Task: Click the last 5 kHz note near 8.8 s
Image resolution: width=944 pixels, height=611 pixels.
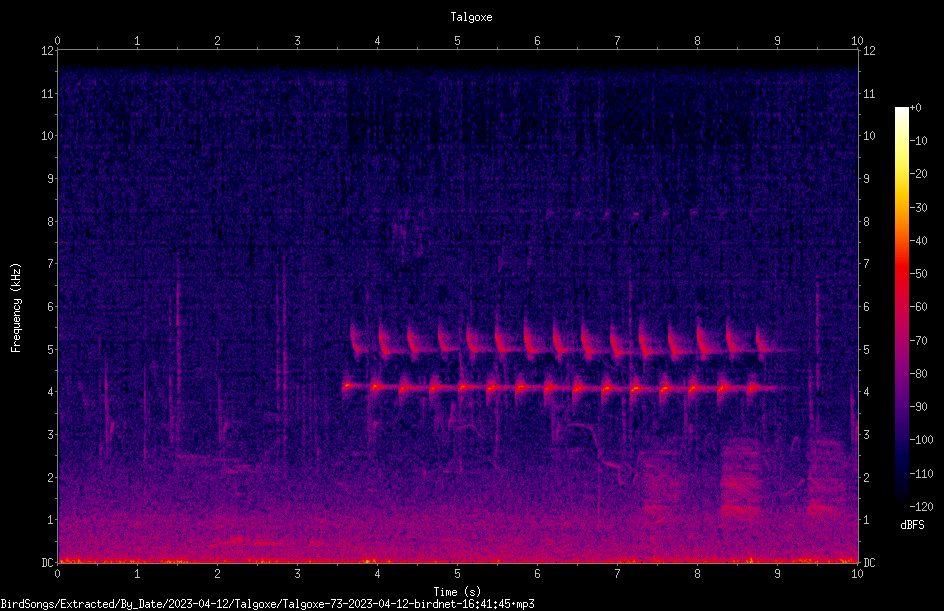Action: click(x=763, y=344)
